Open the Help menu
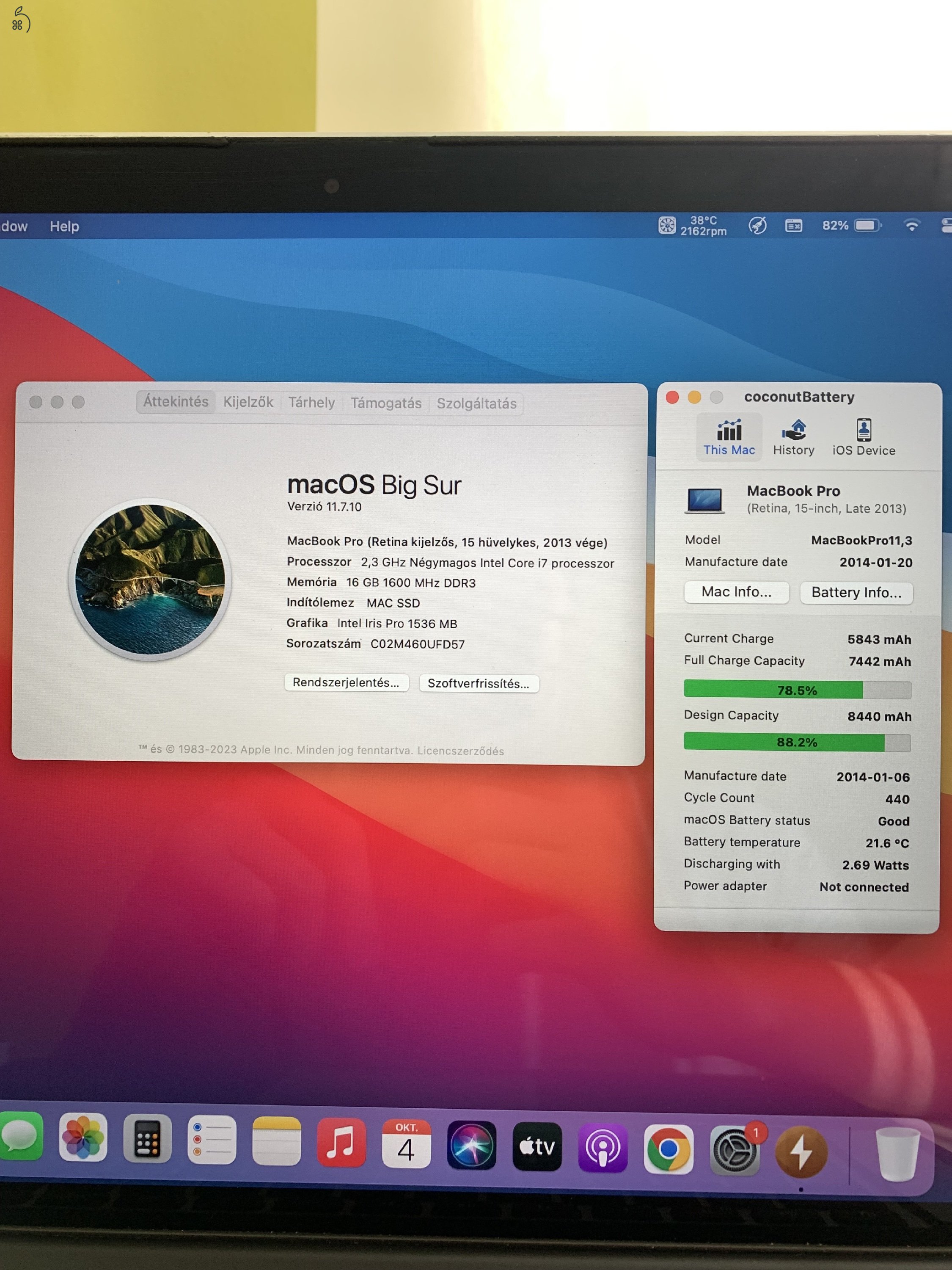 point(64,226)
